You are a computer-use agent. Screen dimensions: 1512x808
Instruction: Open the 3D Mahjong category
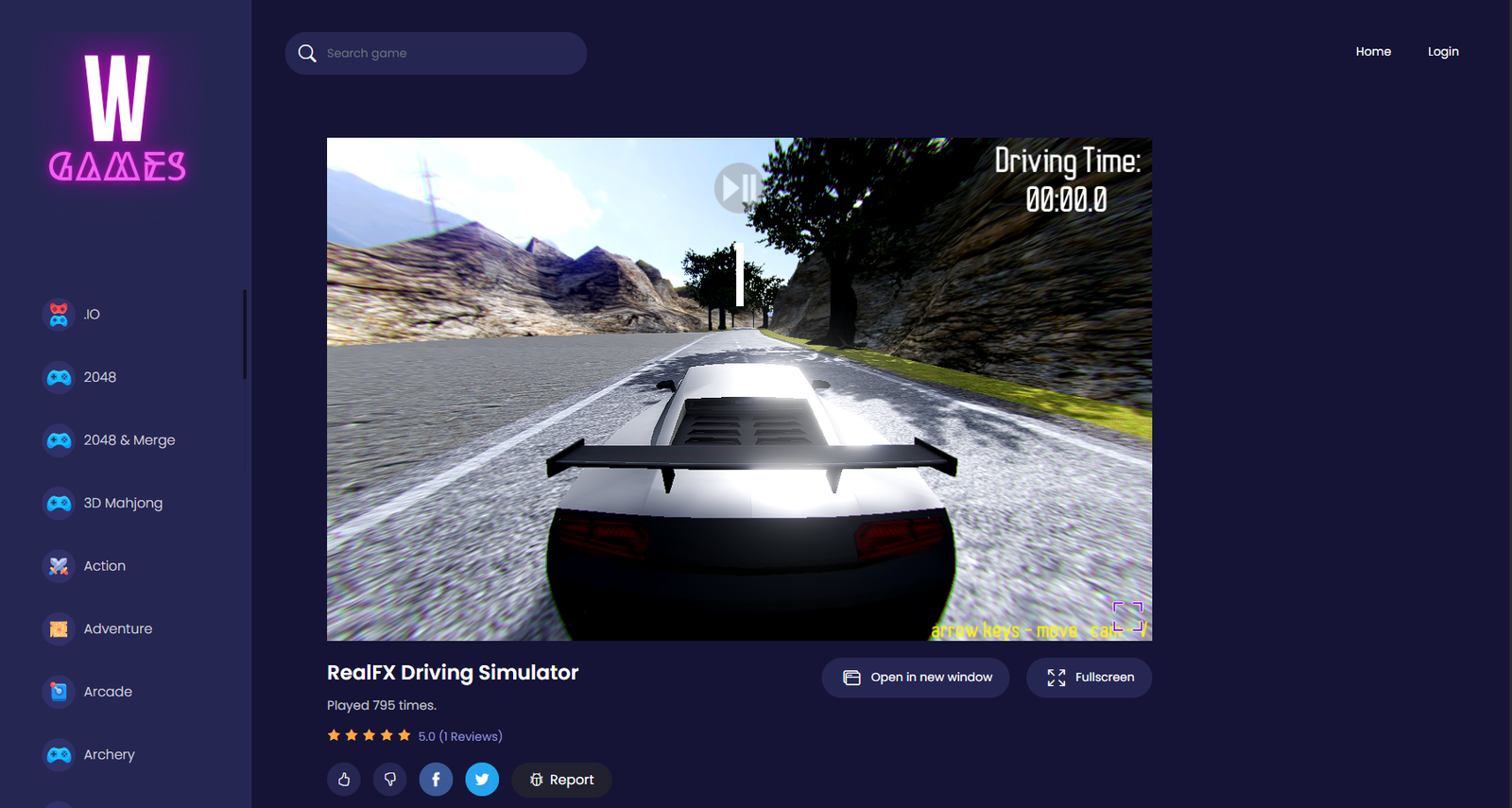(123, 503)
